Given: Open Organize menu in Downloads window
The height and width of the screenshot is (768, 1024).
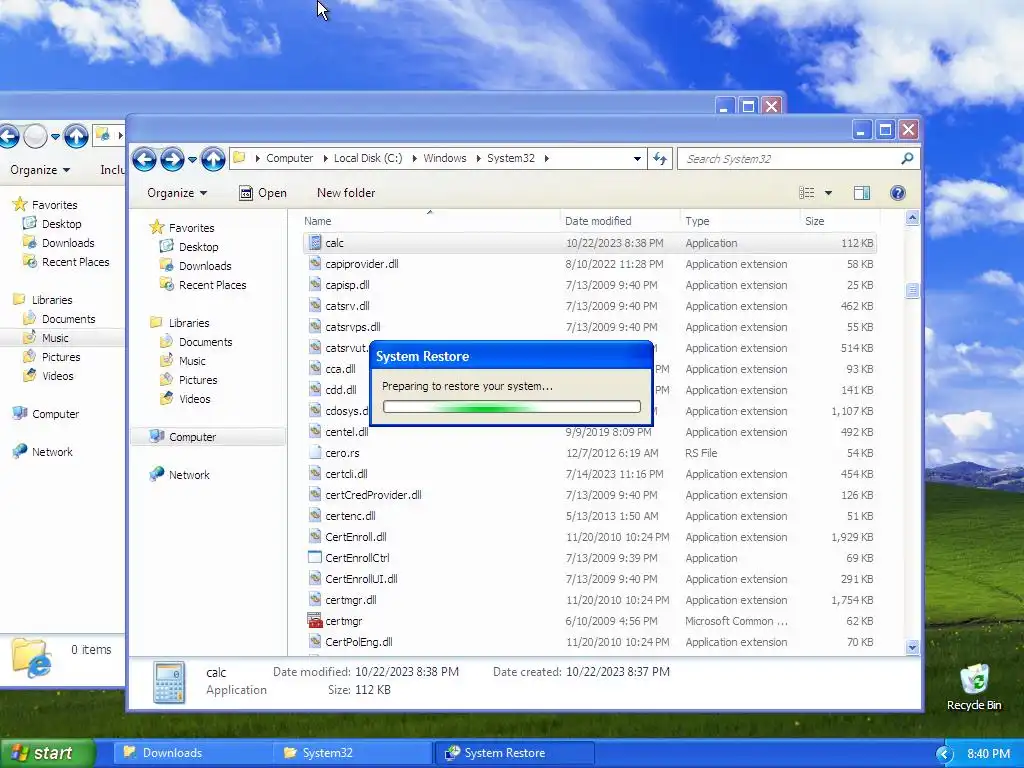Looking at the screenshot, I should pyautogui.click(x=40, y=170).
